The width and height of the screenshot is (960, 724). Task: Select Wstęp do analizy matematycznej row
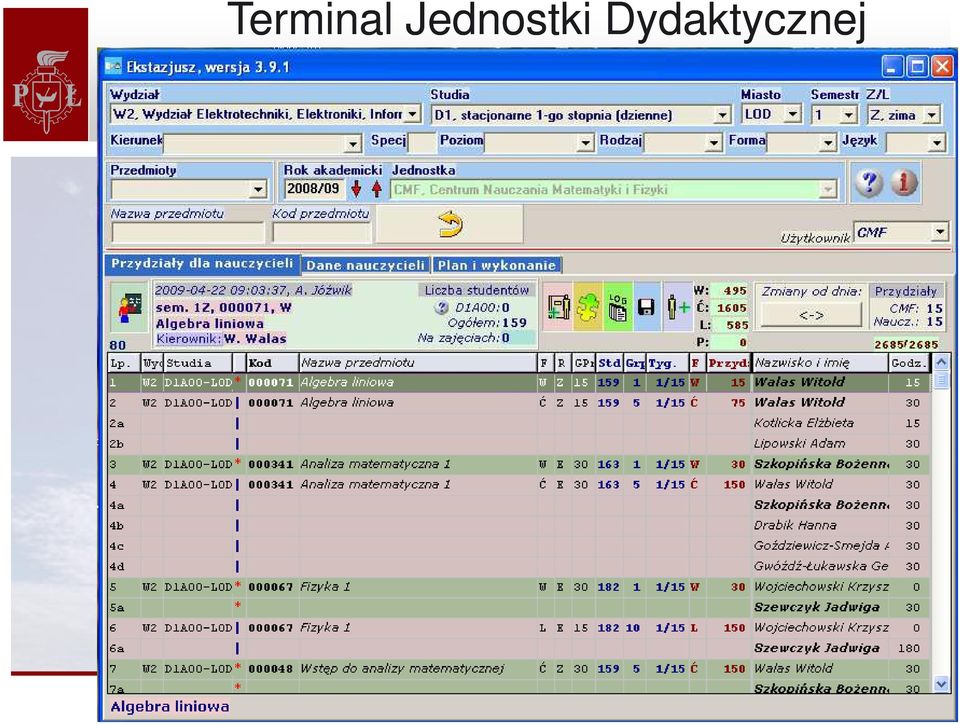coord(519,668)
